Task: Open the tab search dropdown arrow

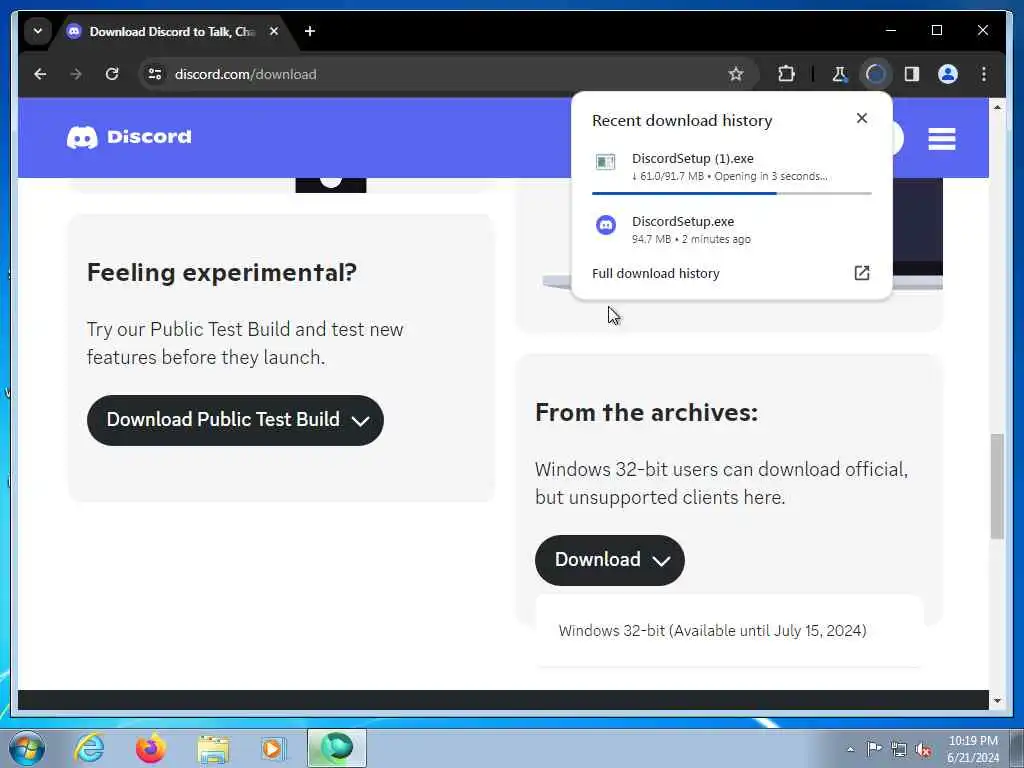Action: (x=38, y=31)
